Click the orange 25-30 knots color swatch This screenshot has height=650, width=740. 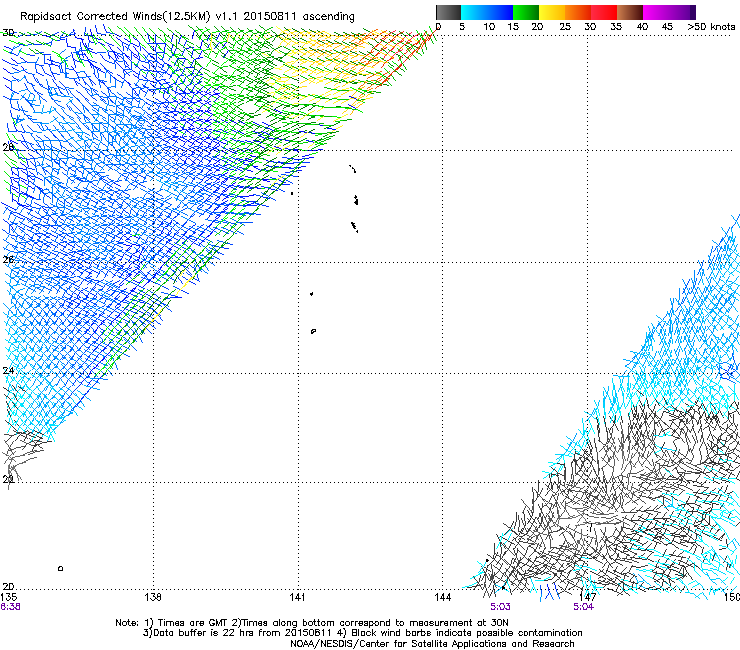pos(578,12)
